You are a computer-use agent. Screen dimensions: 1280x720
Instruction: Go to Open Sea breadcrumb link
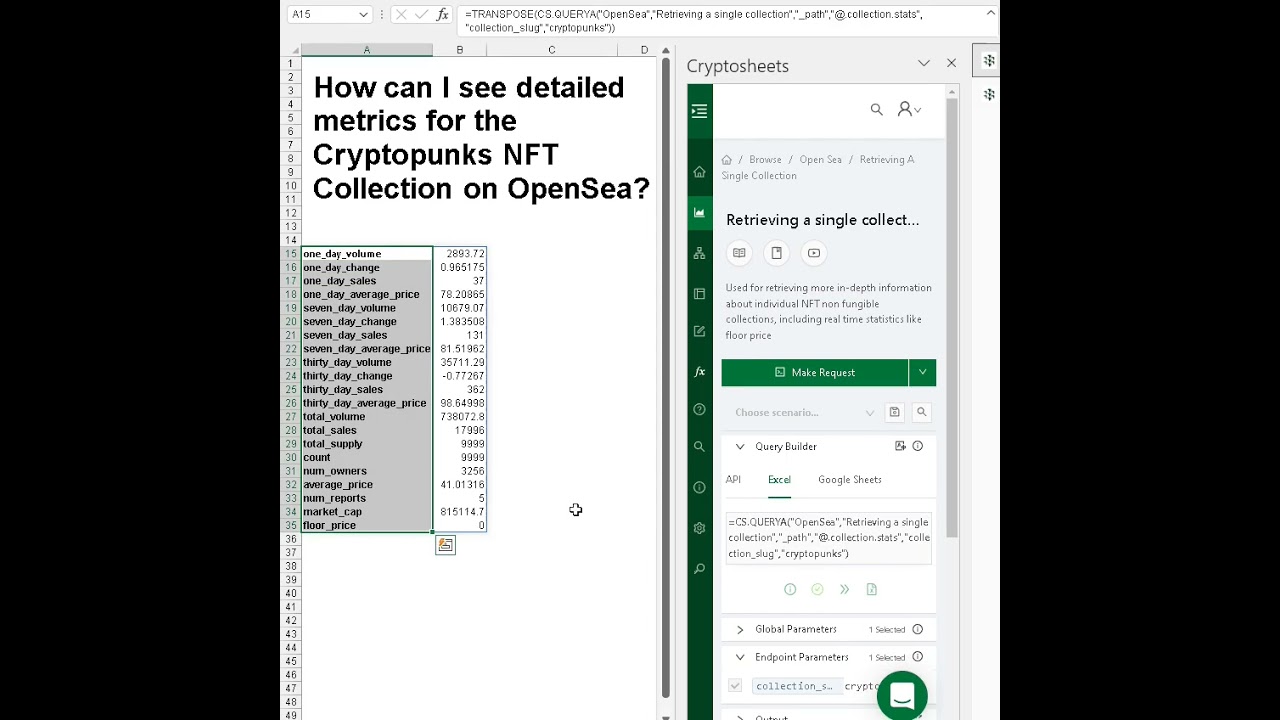pos(820,159)
